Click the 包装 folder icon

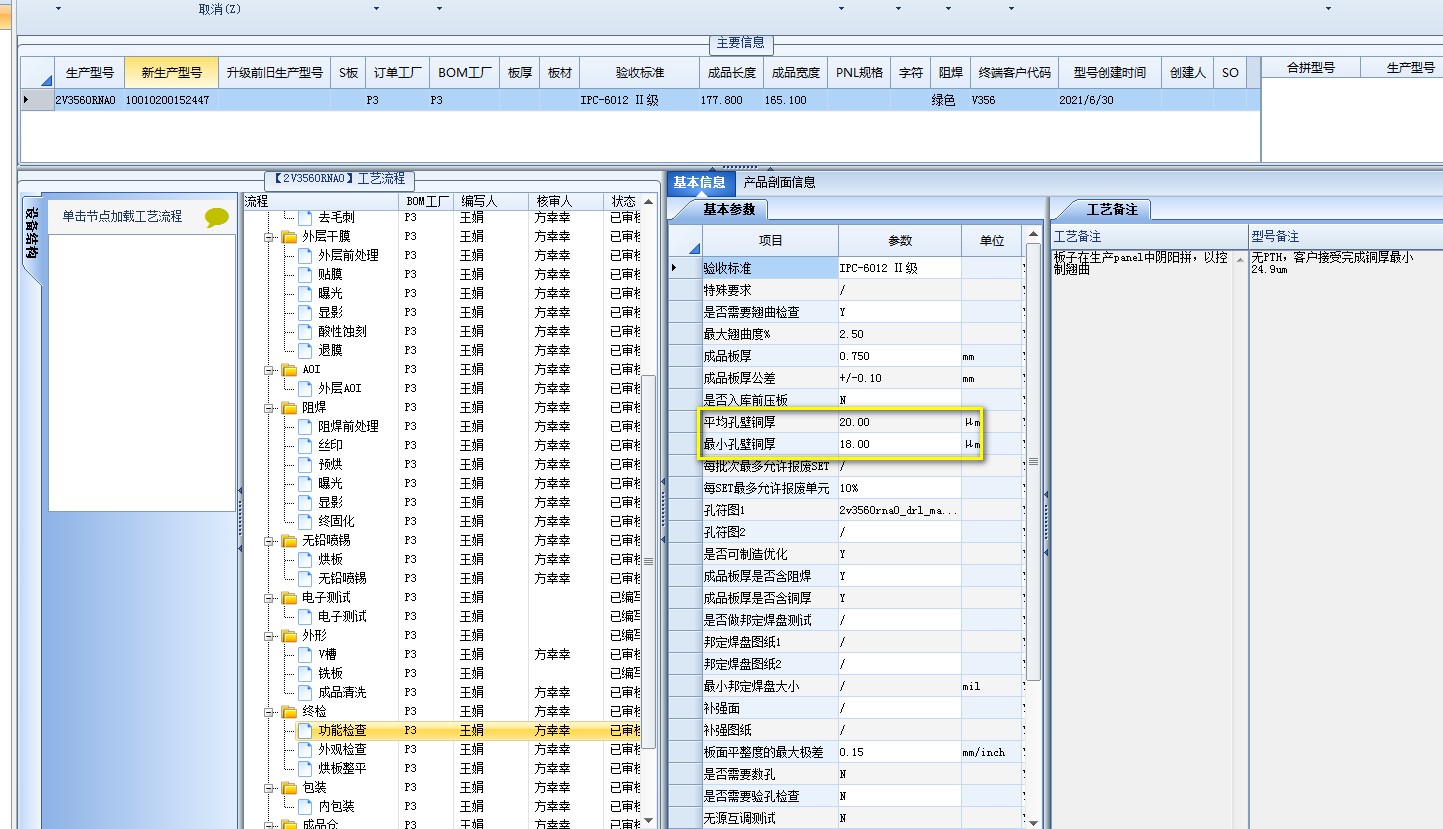[x=289, y=788]
